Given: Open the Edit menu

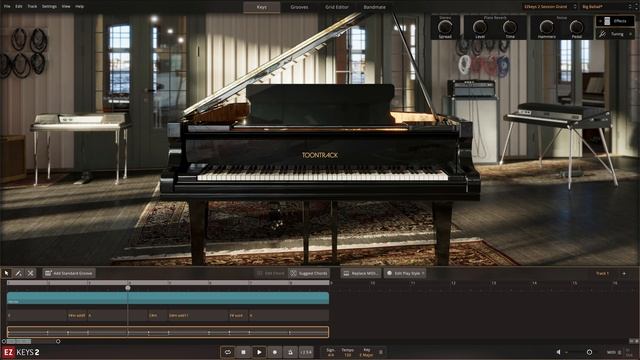Looking at the screenshot, I should (x=19, y=7).
